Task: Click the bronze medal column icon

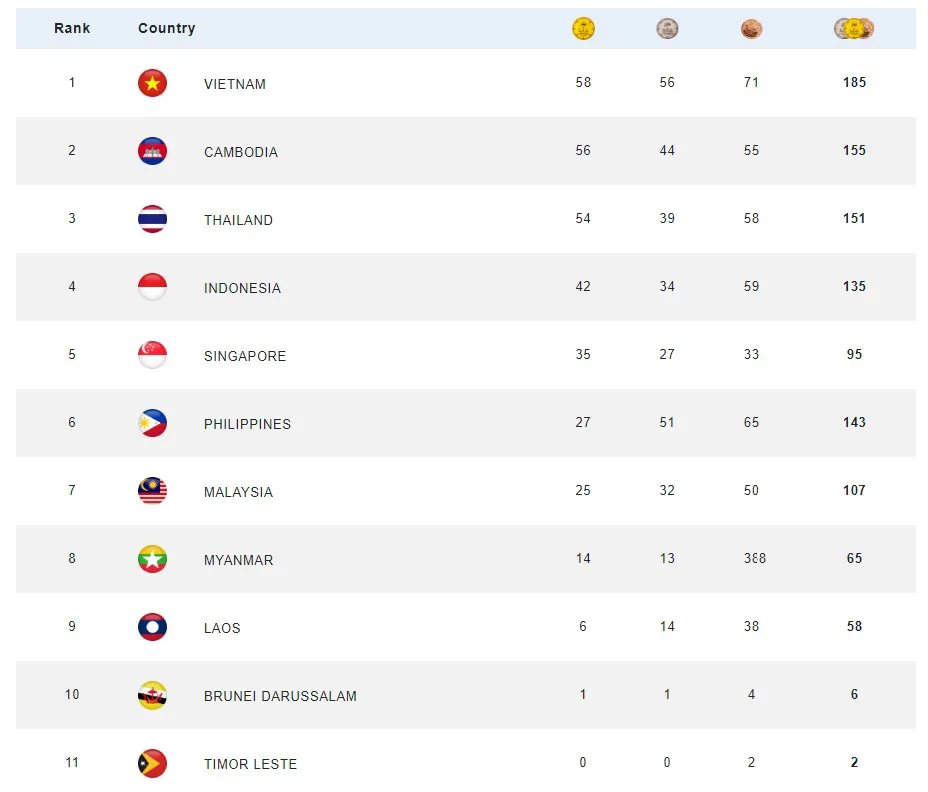Action: pos(751,28)
